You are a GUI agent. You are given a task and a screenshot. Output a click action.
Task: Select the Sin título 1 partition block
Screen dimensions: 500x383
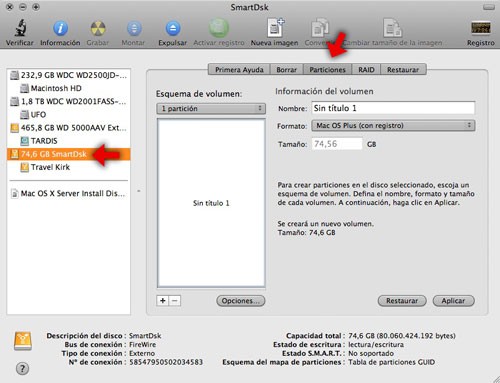pos(211,203)
